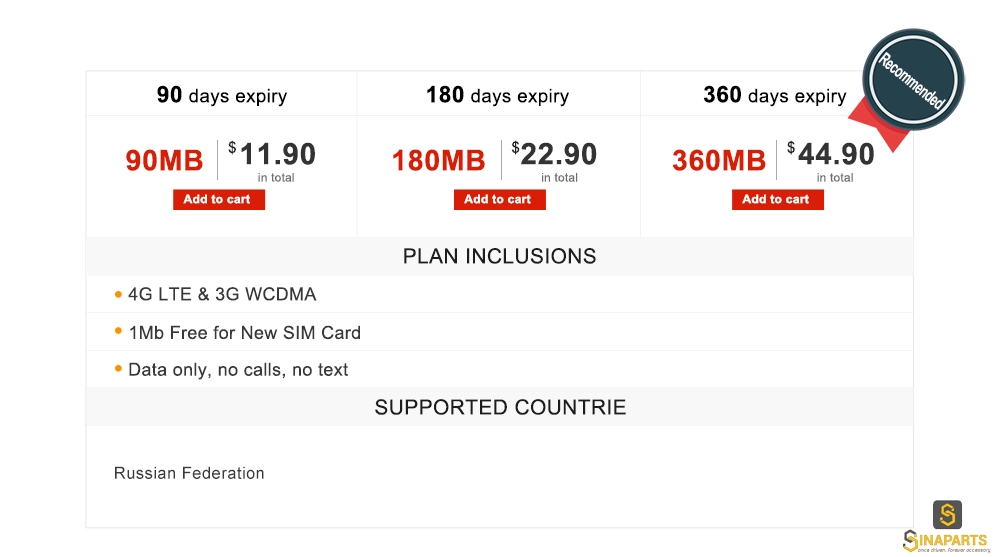Click the red 180MB data label
The width and height of the screenshot is (1000, 557).
tap(439, 160)
